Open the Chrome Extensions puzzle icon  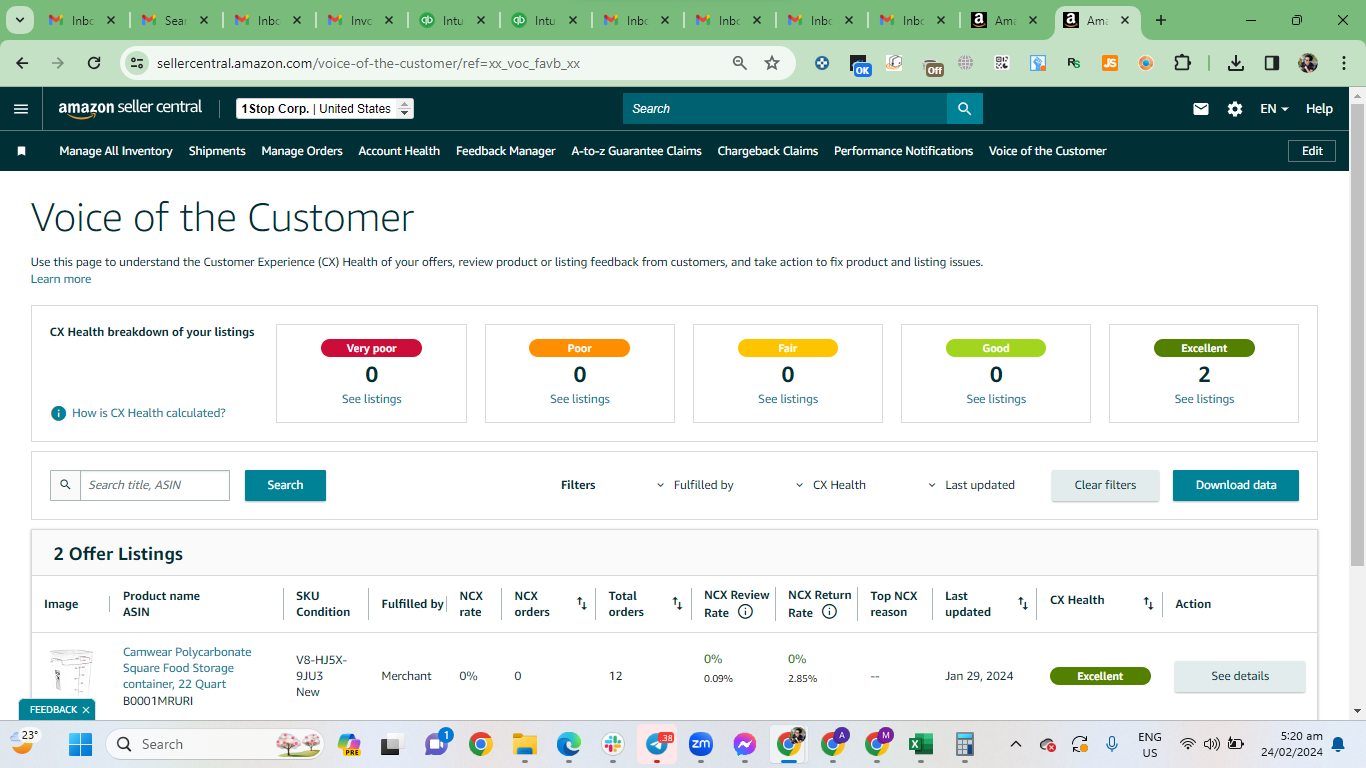(x=1182, y=63)
